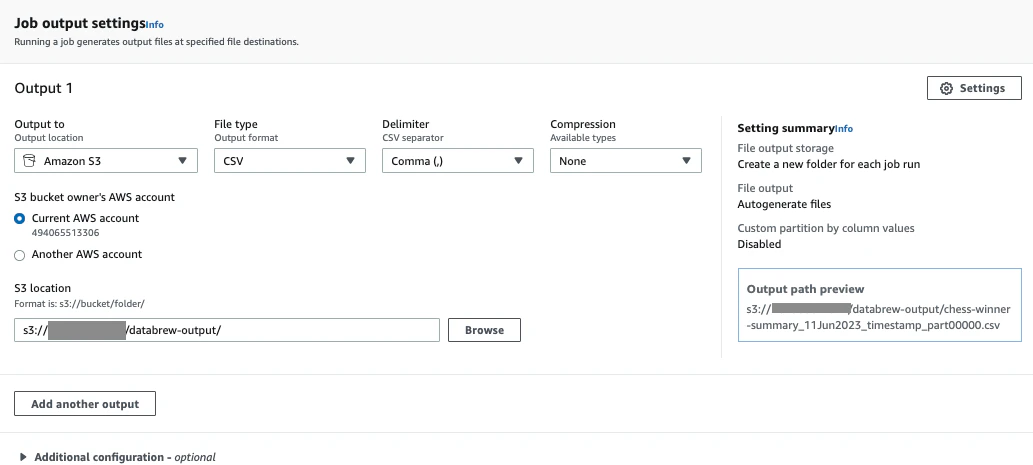The width and height of the screenshot is (1033, 465).
Task: Open the File type CSV dropdown
Action: tap(290, 161)
